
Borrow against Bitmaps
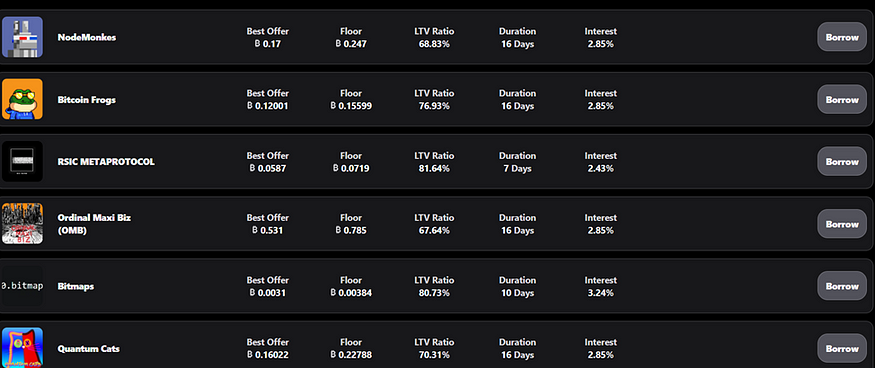pyautogui.click(x=842, y=286)
